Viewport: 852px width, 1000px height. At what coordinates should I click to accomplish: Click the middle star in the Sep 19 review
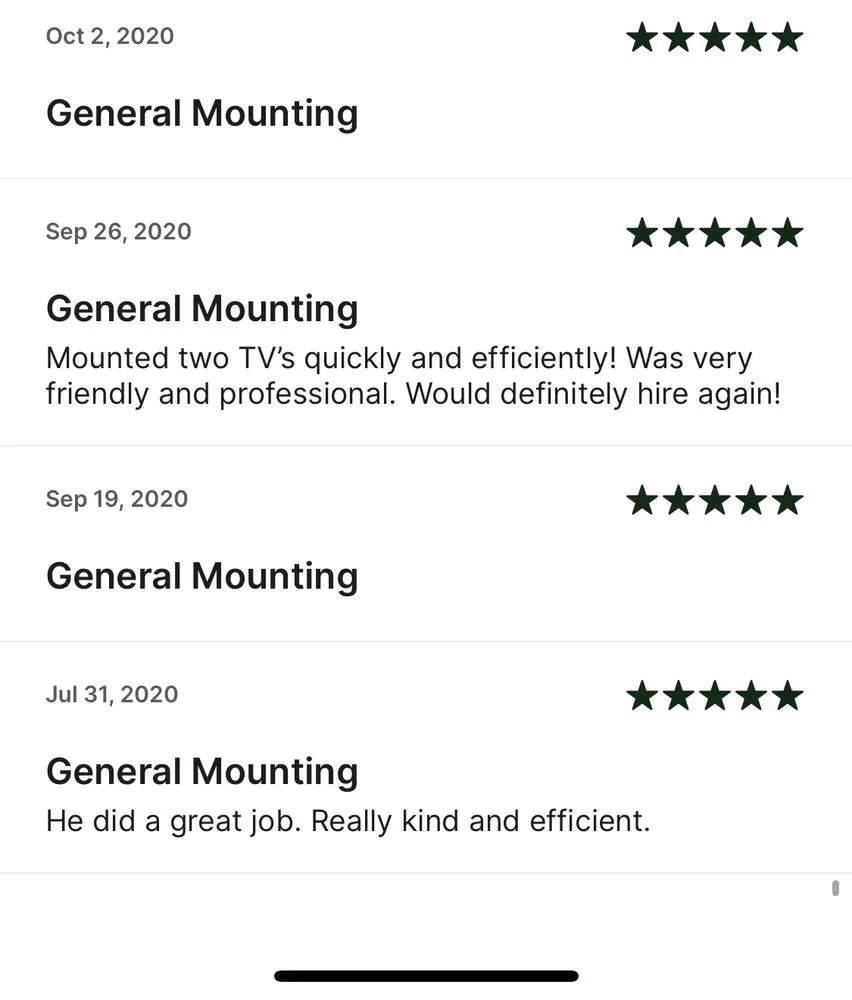(714, 501)
